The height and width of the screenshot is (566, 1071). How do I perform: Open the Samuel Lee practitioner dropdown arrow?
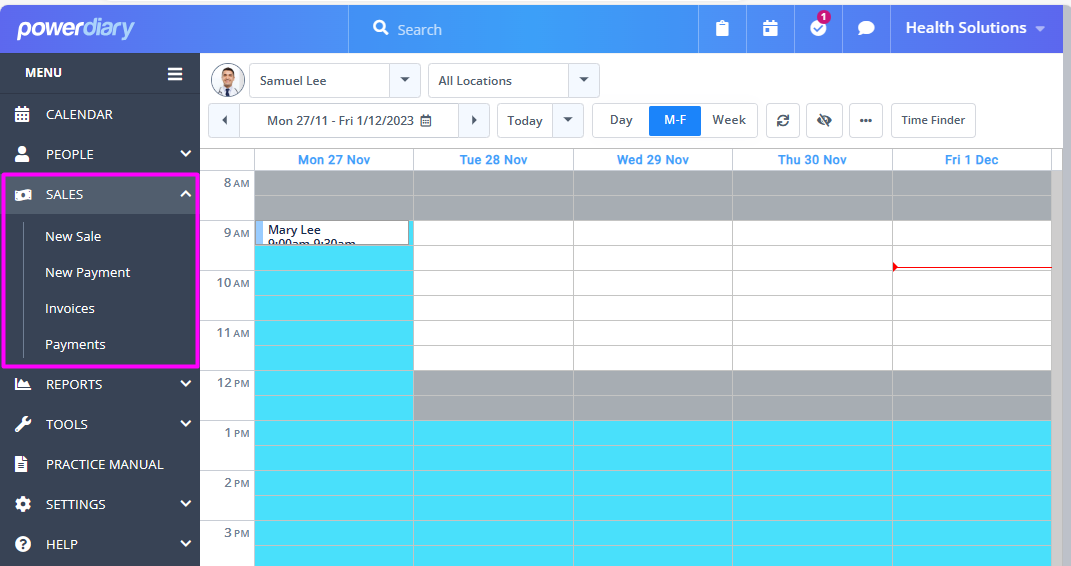(405, 80)
